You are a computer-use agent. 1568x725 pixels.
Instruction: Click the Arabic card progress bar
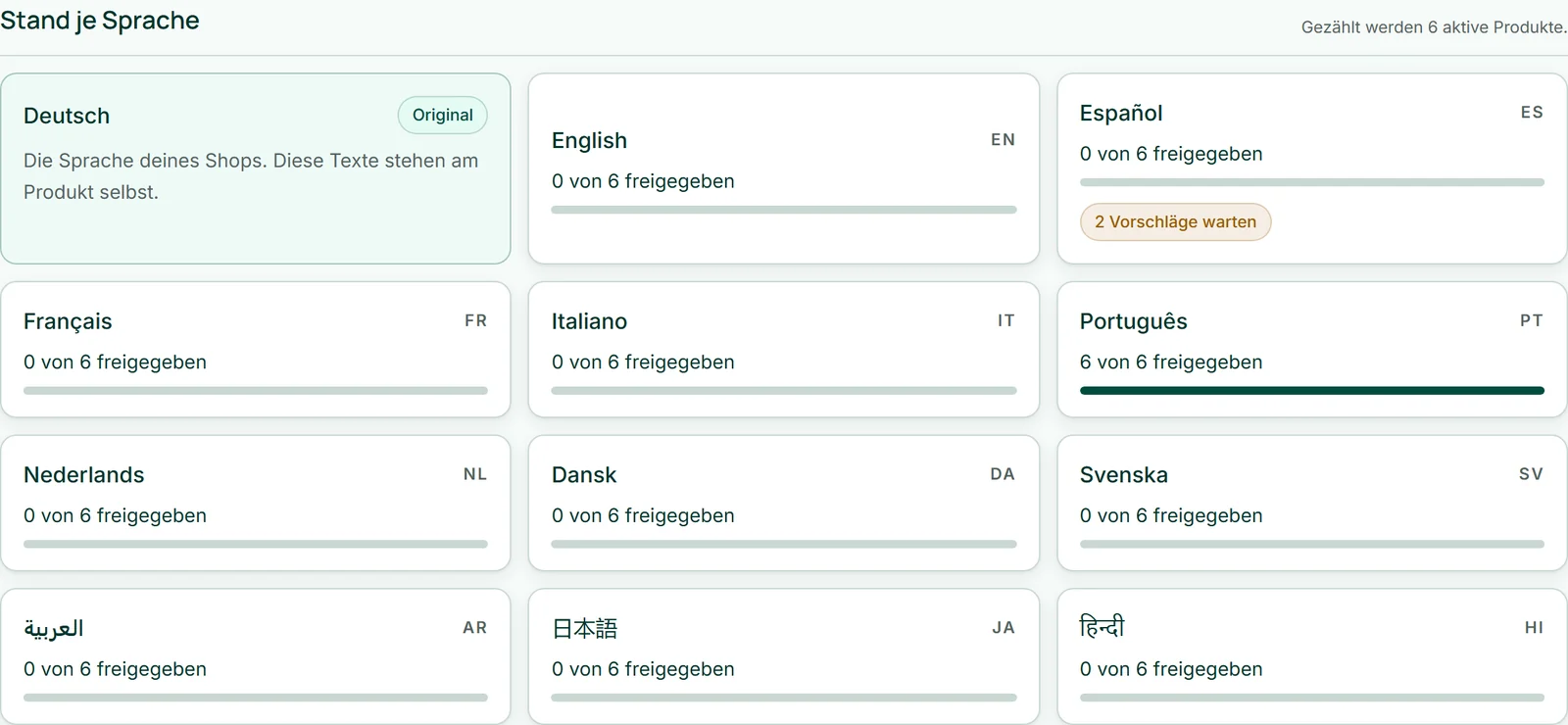click(x=256, y=698)
